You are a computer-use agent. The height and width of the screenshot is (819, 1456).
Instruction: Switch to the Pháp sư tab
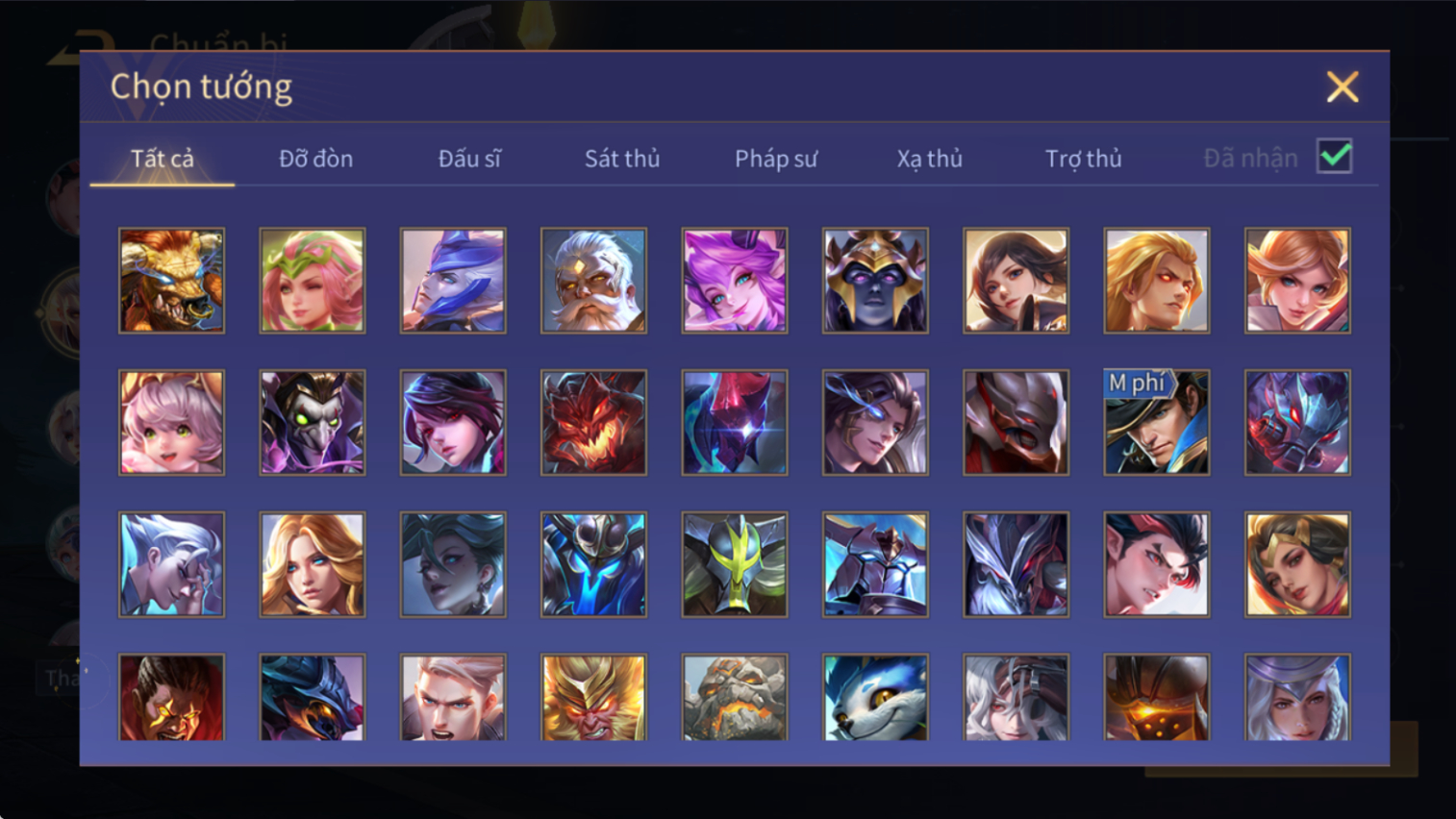(x=776, y=159)
